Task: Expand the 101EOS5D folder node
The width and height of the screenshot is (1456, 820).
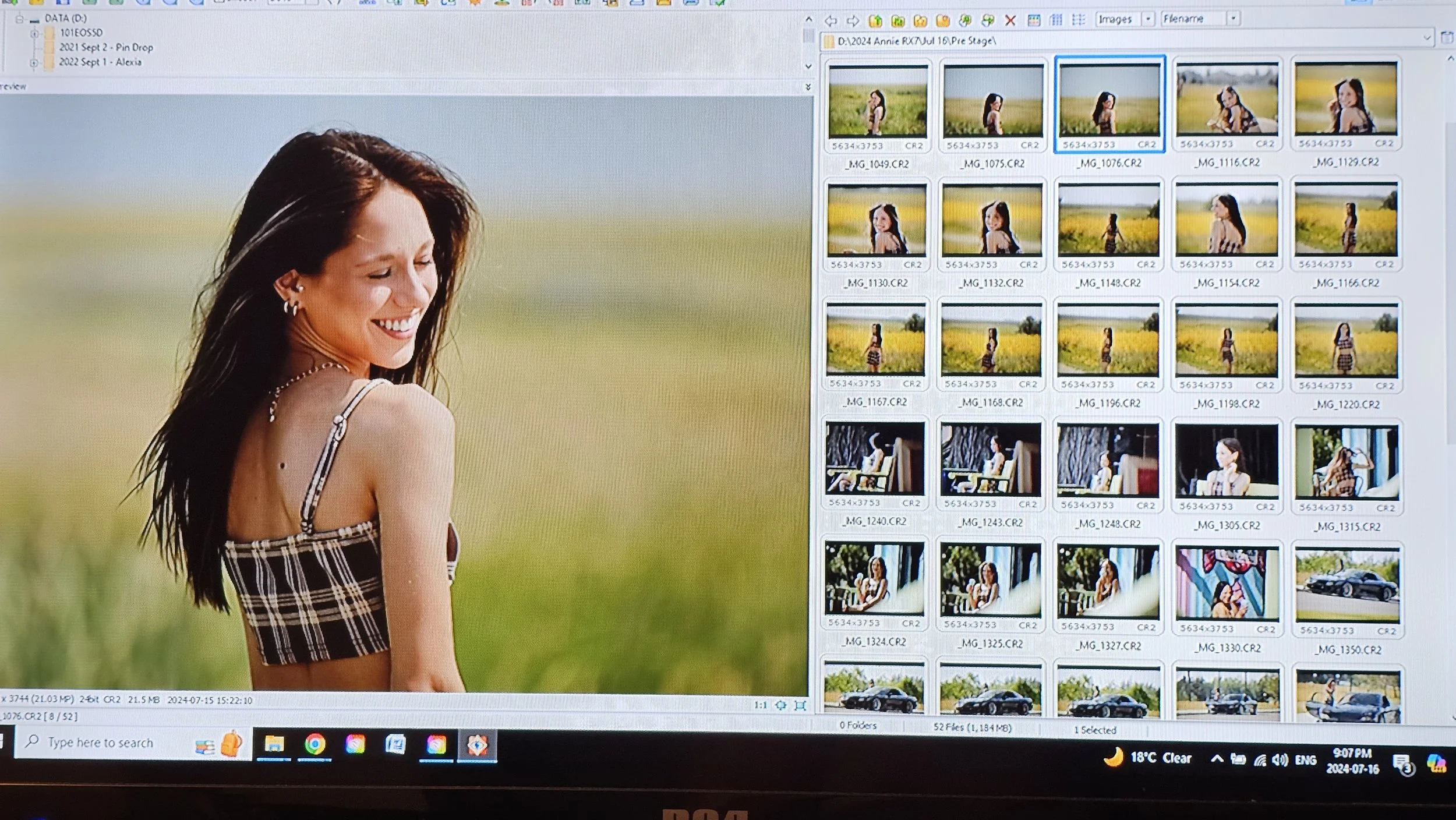Action: [x=34, y=33]
